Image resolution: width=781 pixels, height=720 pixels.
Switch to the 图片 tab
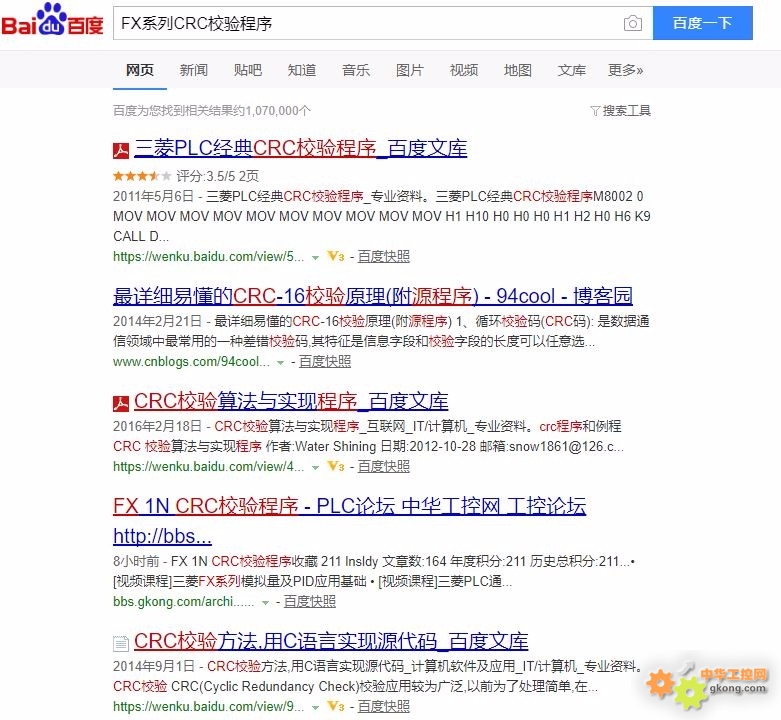point(409,70)
